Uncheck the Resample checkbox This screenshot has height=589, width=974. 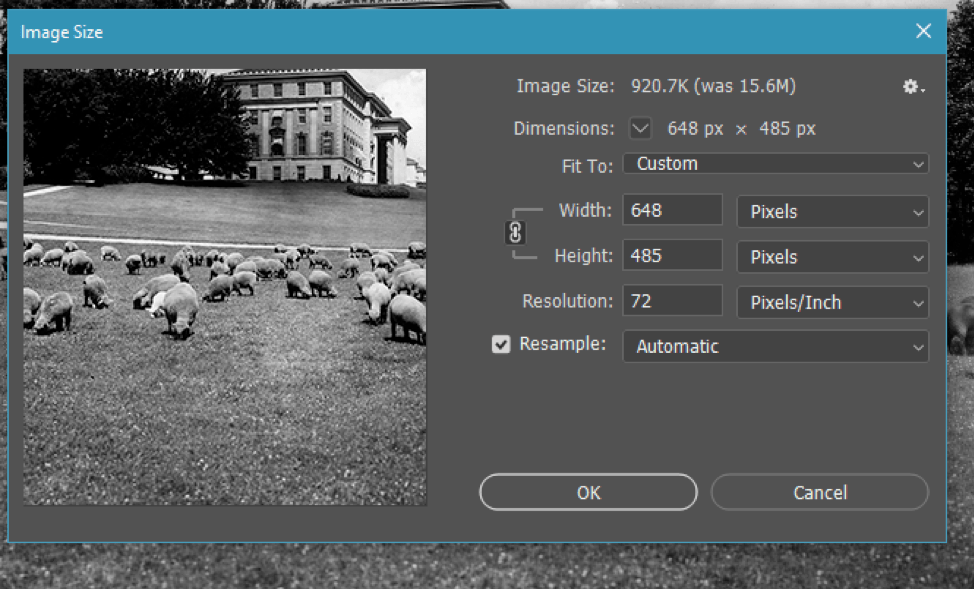click(501, 344)
